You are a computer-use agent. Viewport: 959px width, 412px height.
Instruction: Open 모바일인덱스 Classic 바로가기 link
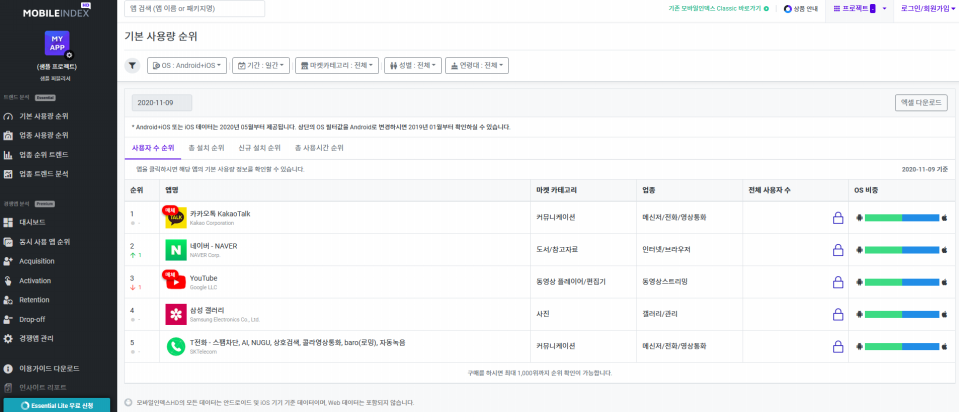pyautogui.click(x=719, y=9)
